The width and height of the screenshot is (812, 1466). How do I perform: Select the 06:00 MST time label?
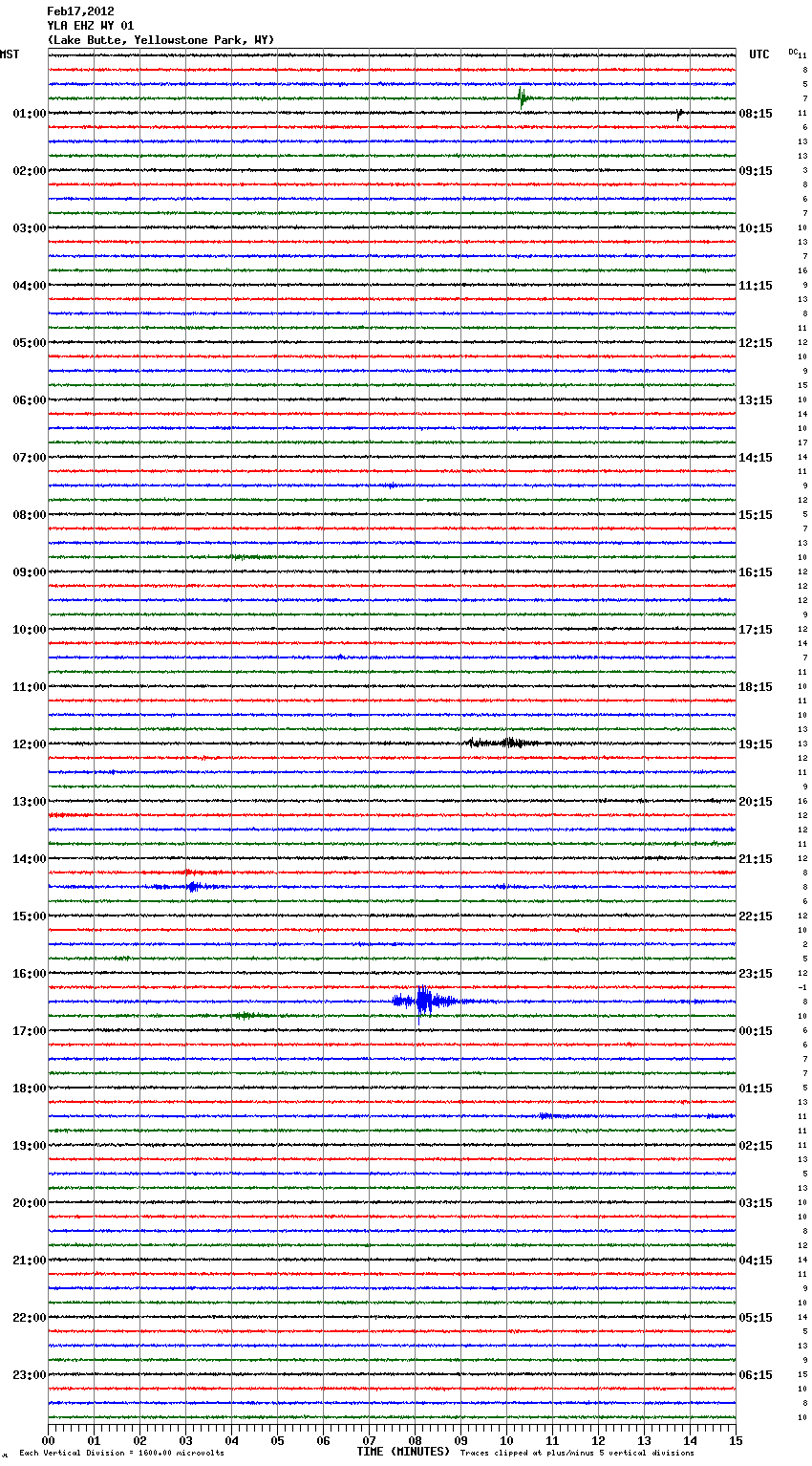click(30, 400)
